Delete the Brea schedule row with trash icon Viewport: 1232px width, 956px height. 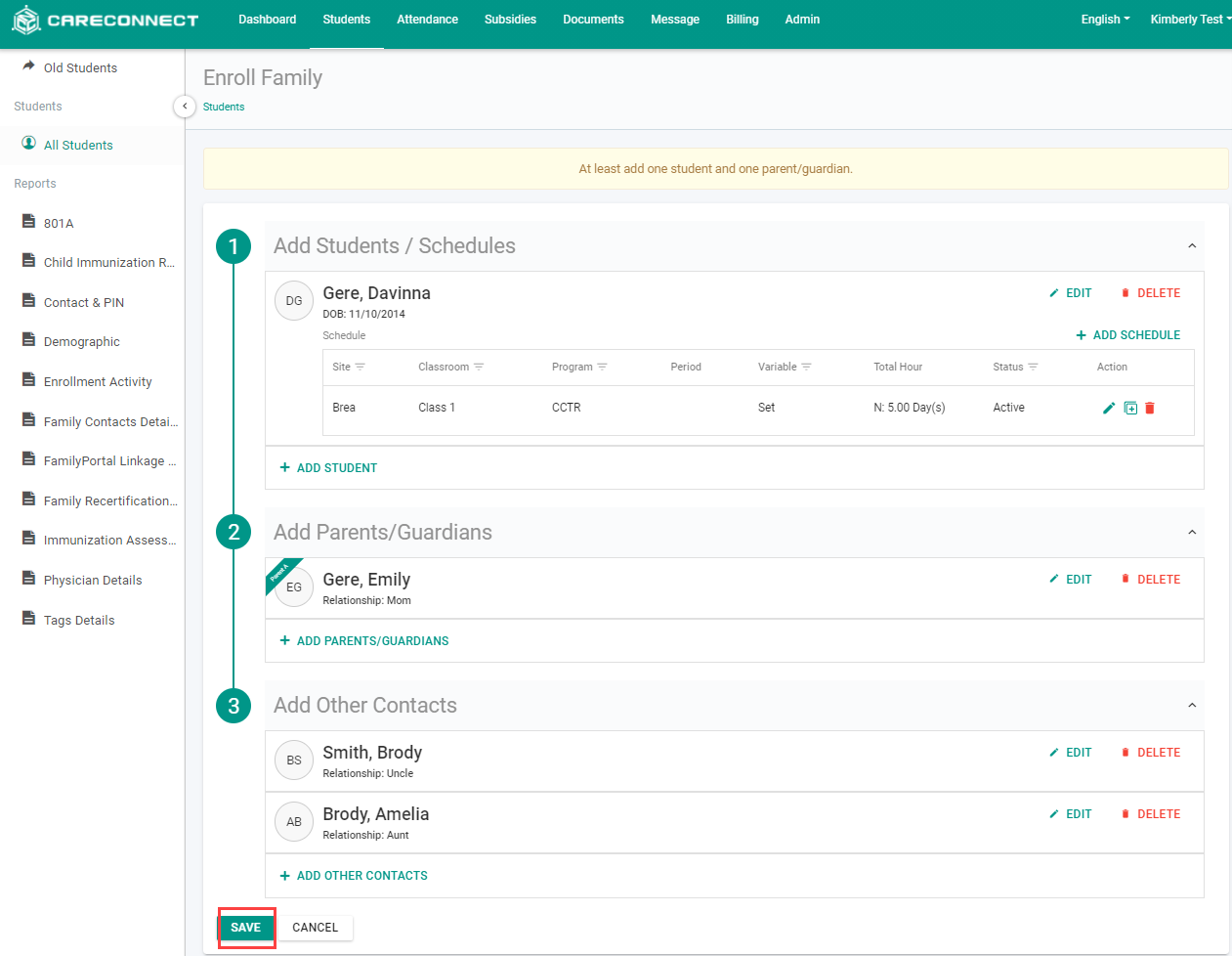[1150, 409]
